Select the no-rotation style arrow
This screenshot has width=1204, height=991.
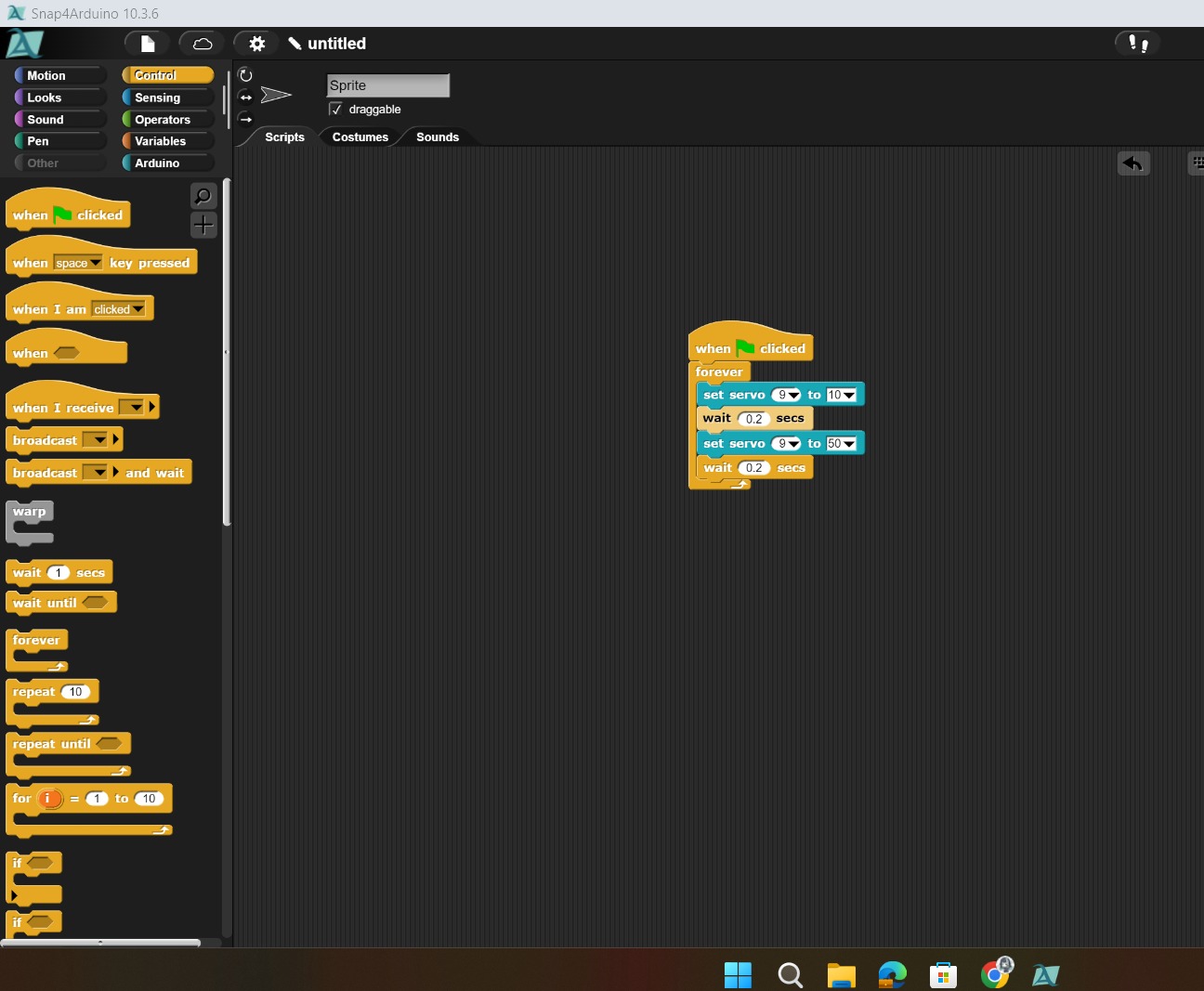[245, 119]
